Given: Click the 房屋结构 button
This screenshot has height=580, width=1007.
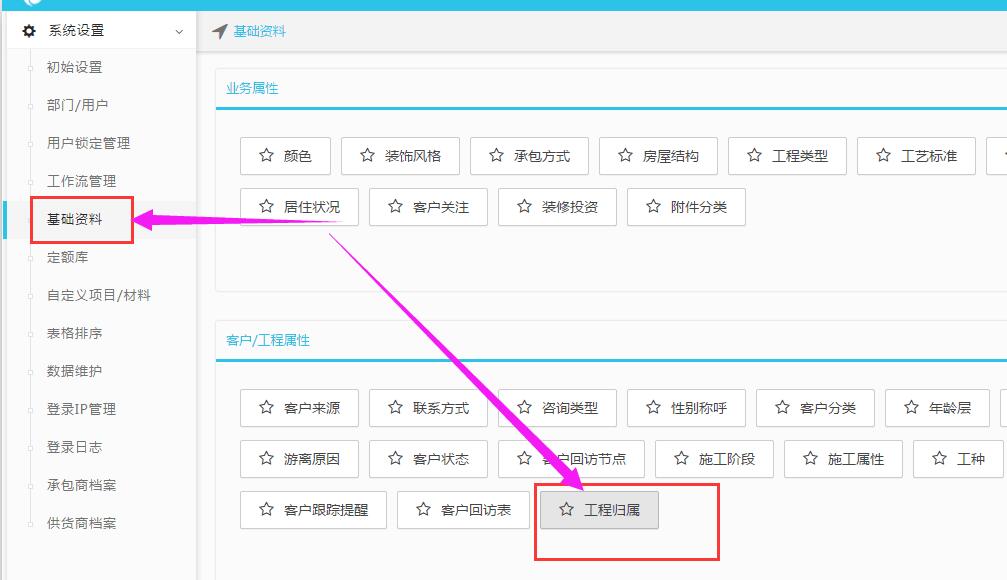Looking at the screenshot, I should click(x=658, y=156).
